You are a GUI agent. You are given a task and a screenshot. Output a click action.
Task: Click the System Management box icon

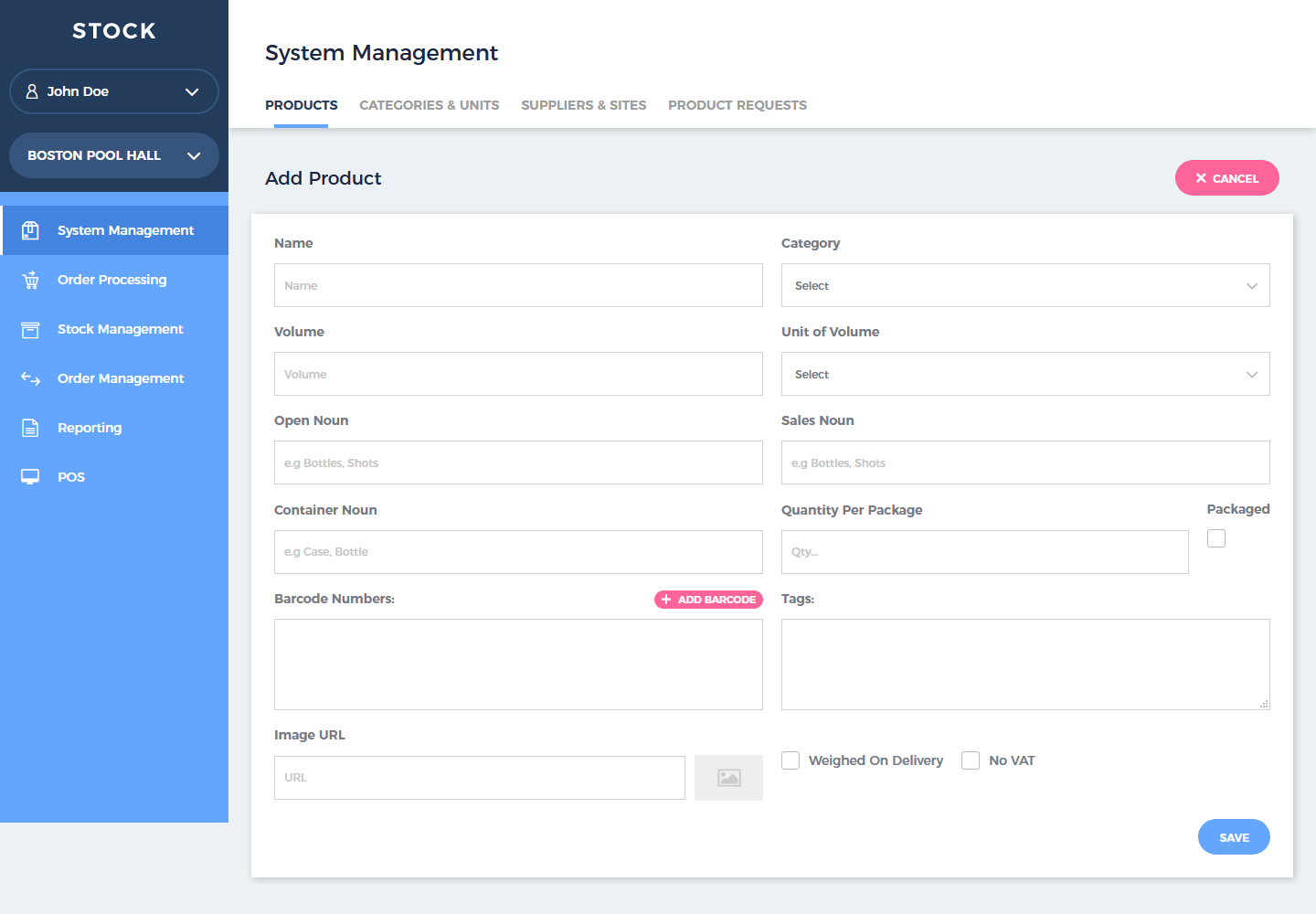30,230
